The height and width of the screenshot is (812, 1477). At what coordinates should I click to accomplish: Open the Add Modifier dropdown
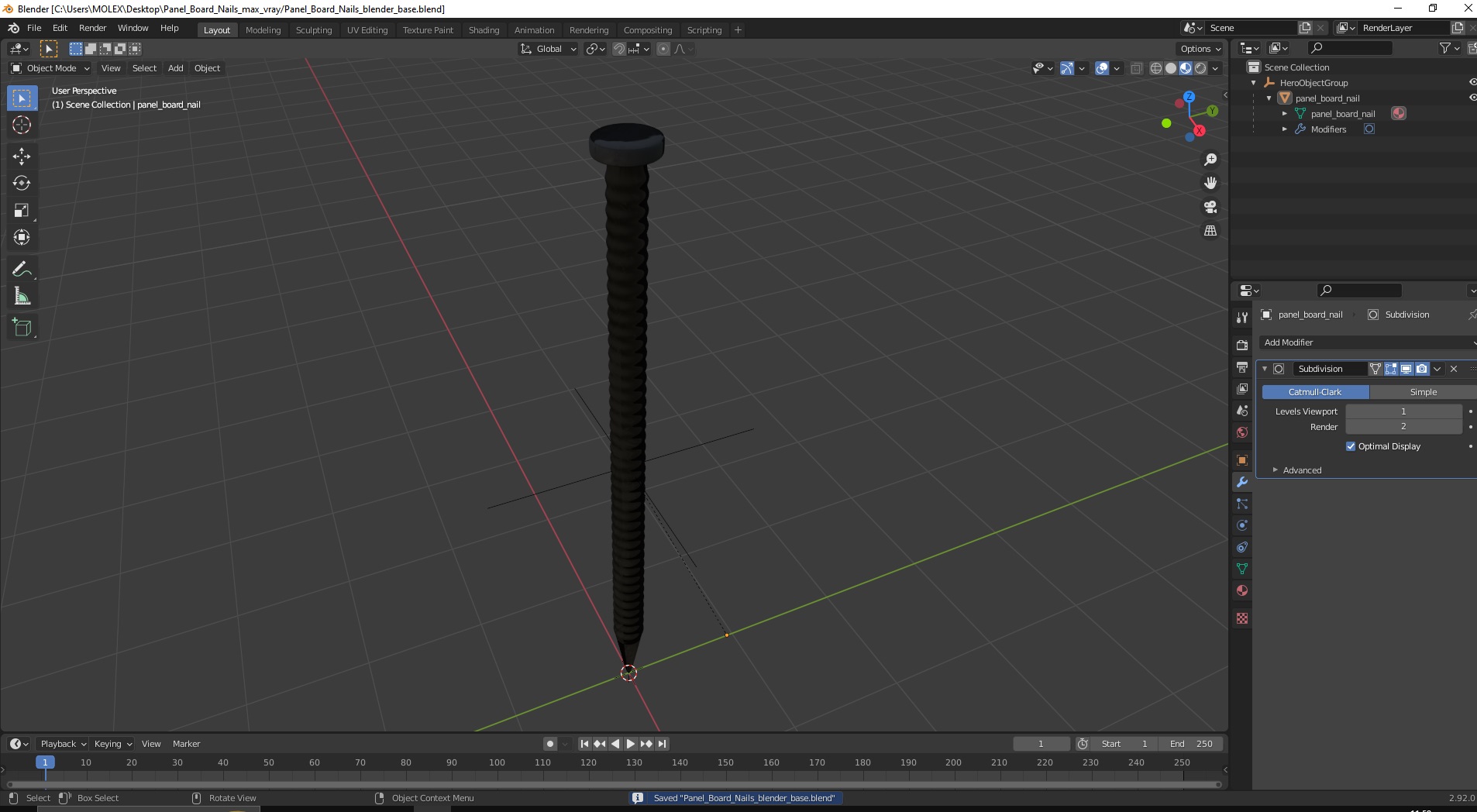click(1367, 342)
